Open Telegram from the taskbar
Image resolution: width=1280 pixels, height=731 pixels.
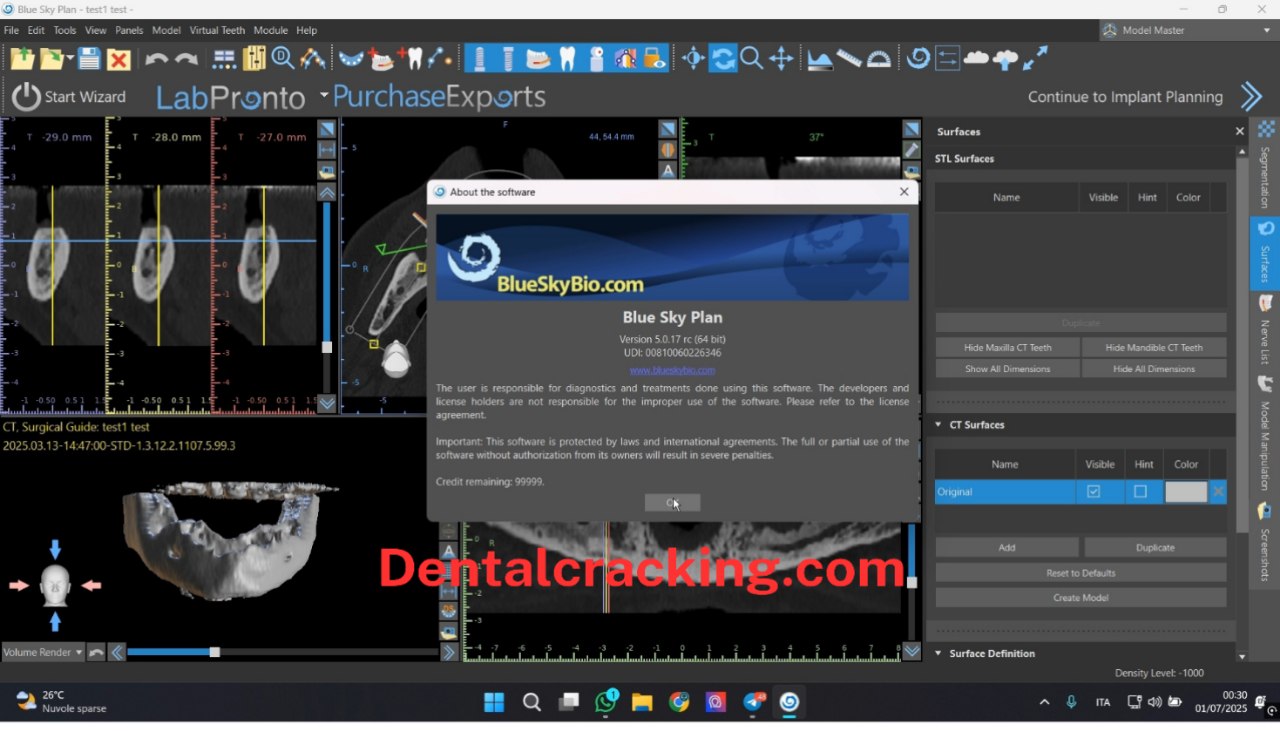click(x=753, y=702)
